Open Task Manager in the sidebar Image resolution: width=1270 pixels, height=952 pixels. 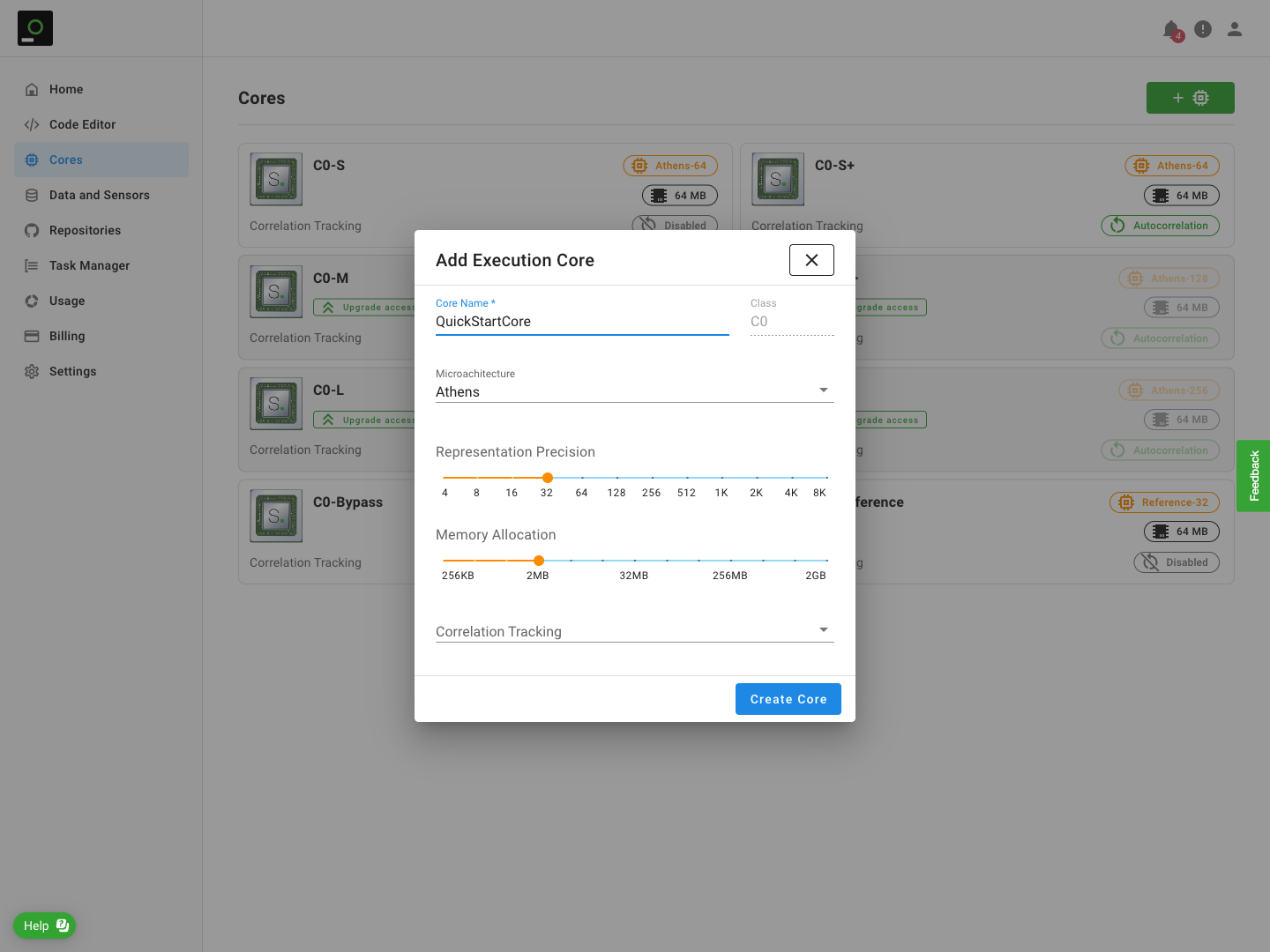[89, 265]
